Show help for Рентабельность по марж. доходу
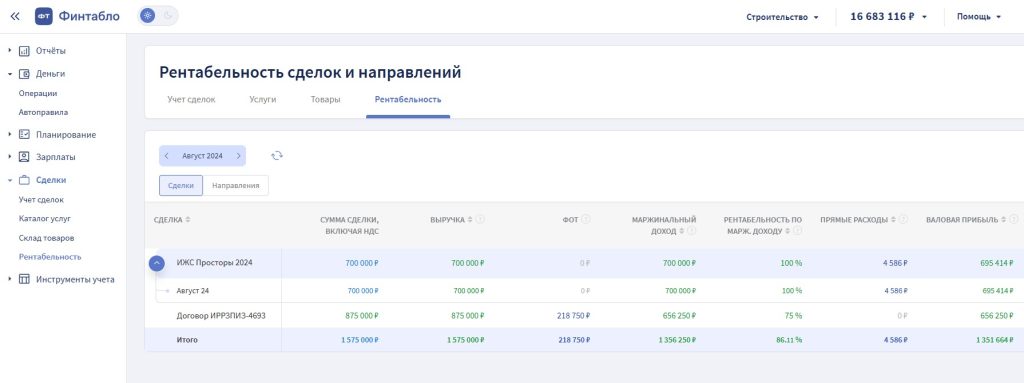1024x383 pixels. (797, 231)
